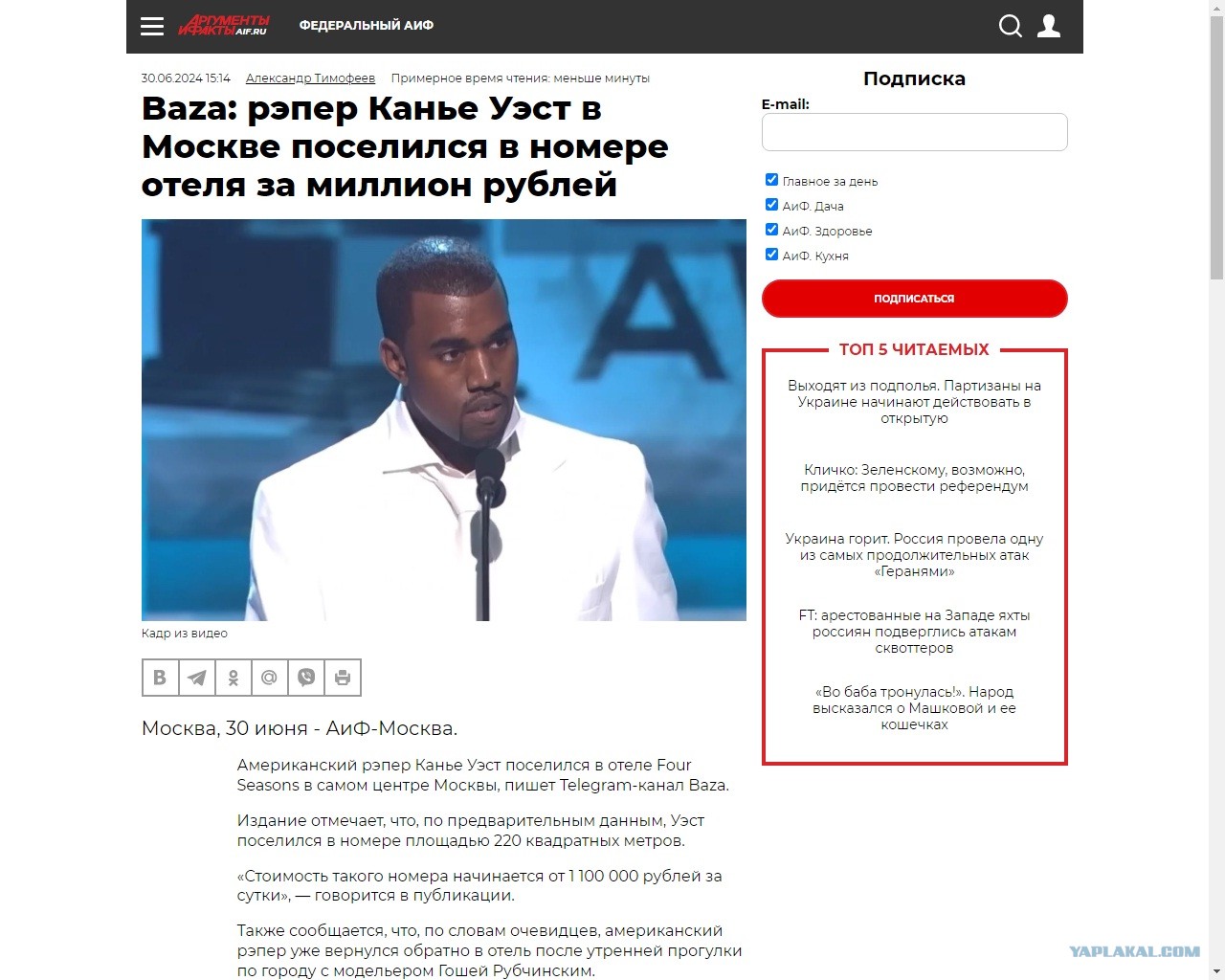Open 'Кличко: Зеленскому' top story
Screen dimensions: 1225x980
click(914, 479)
